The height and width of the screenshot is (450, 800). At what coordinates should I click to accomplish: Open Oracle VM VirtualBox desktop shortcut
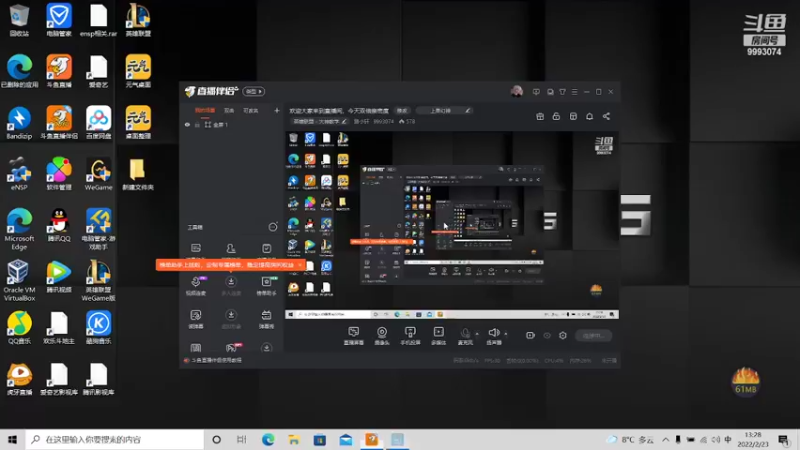(19, 281)
